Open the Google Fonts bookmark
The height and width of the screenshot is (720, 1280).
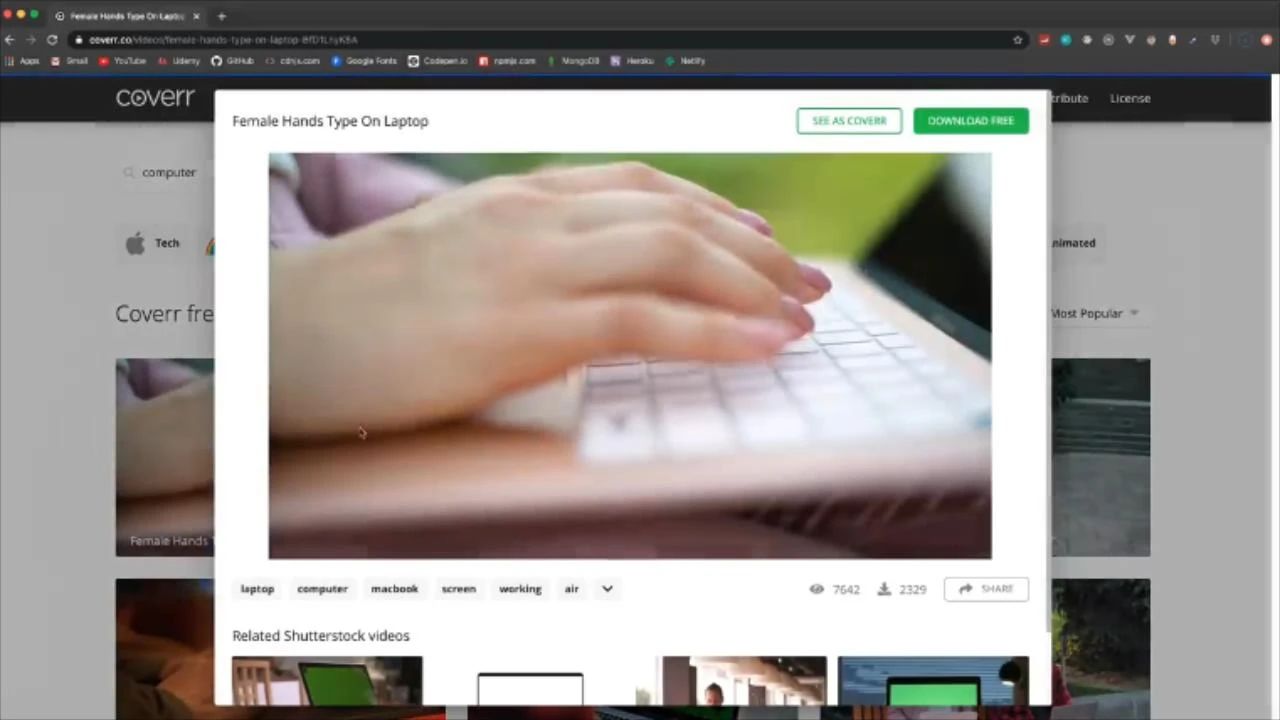point(364,61)
